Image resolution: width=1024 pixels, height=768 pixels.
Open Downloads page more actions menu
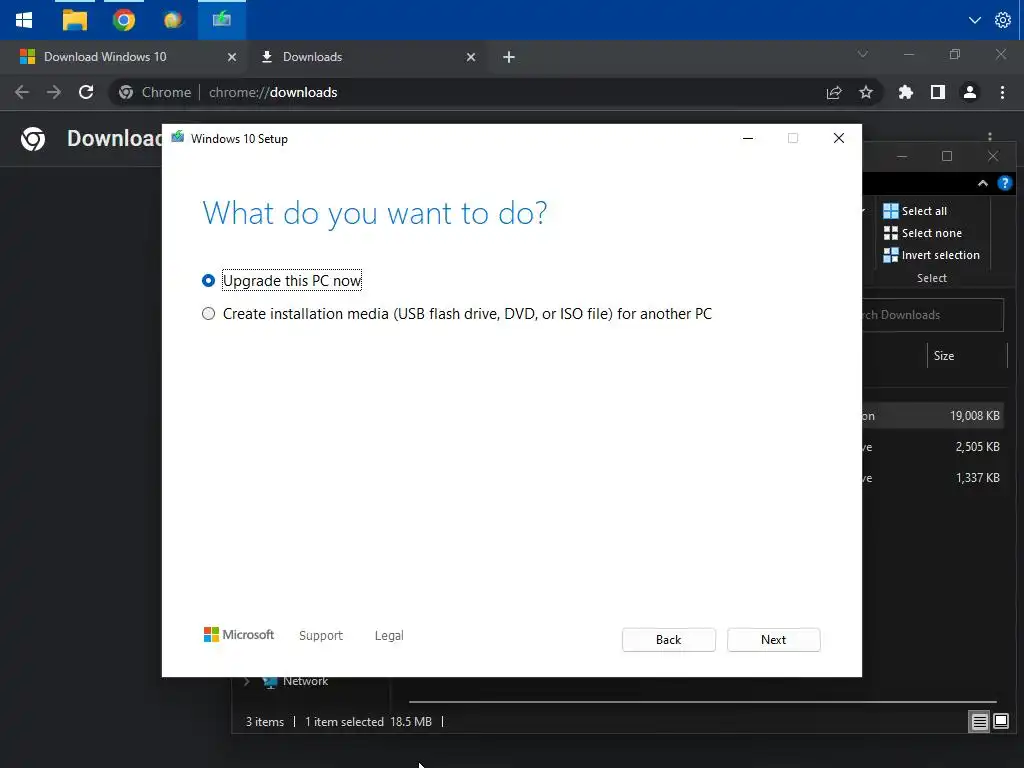coord(990,136)
